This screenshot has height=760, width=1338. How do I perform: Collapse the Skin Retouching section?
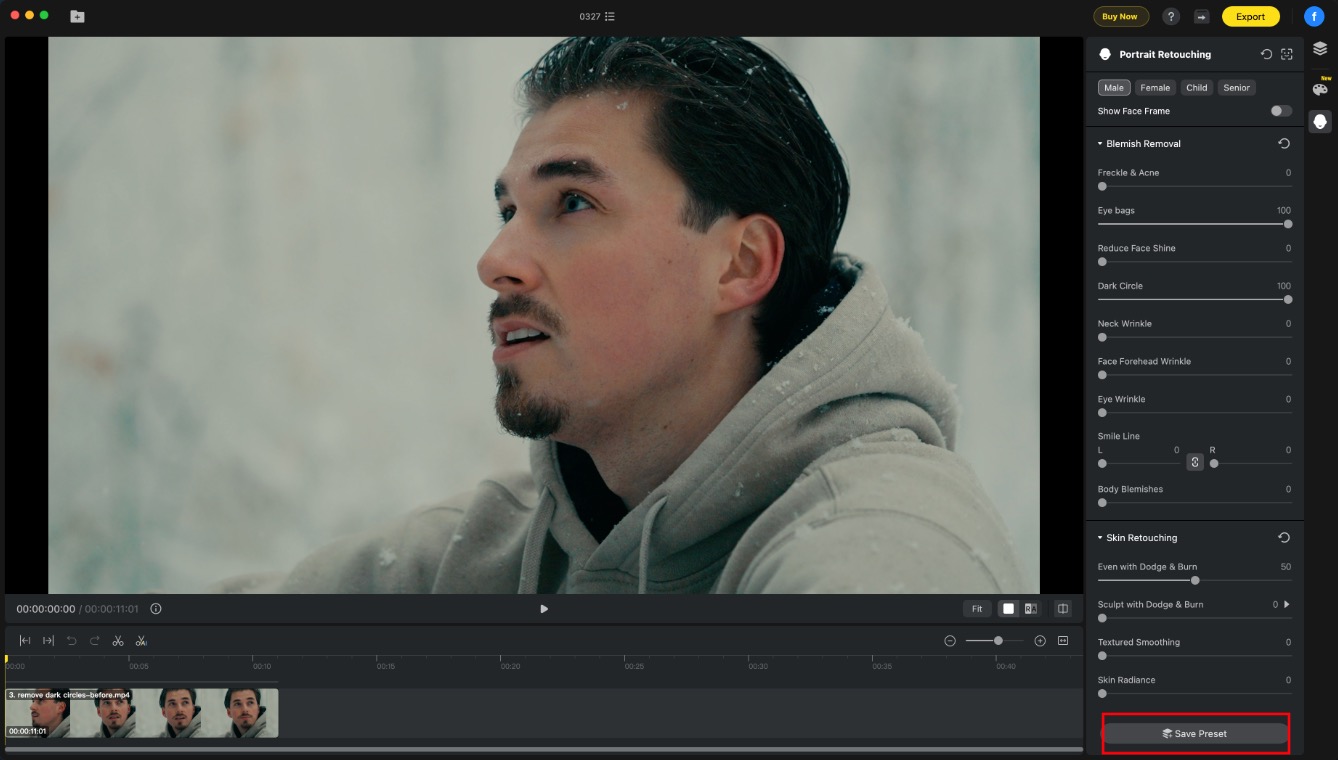(1100, 538)
